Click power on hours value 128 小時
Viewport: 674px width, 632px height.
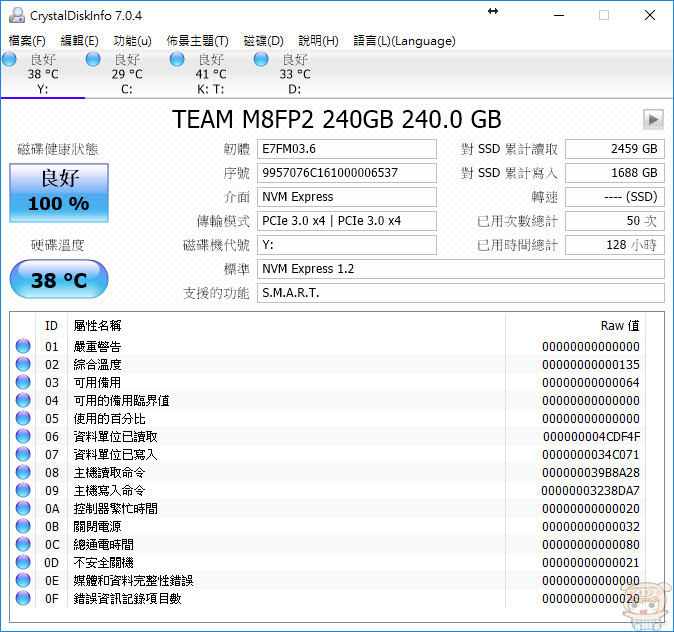coord(615,245)
